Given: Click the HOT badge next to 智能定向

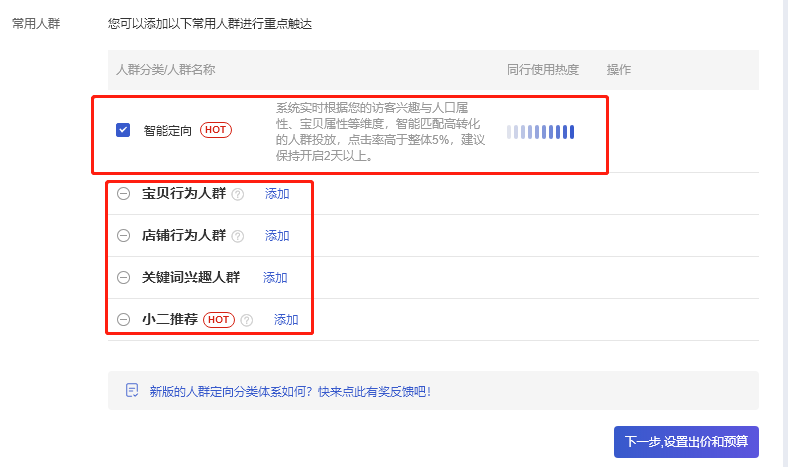Looking at the screenshot, I should (216, 130).
